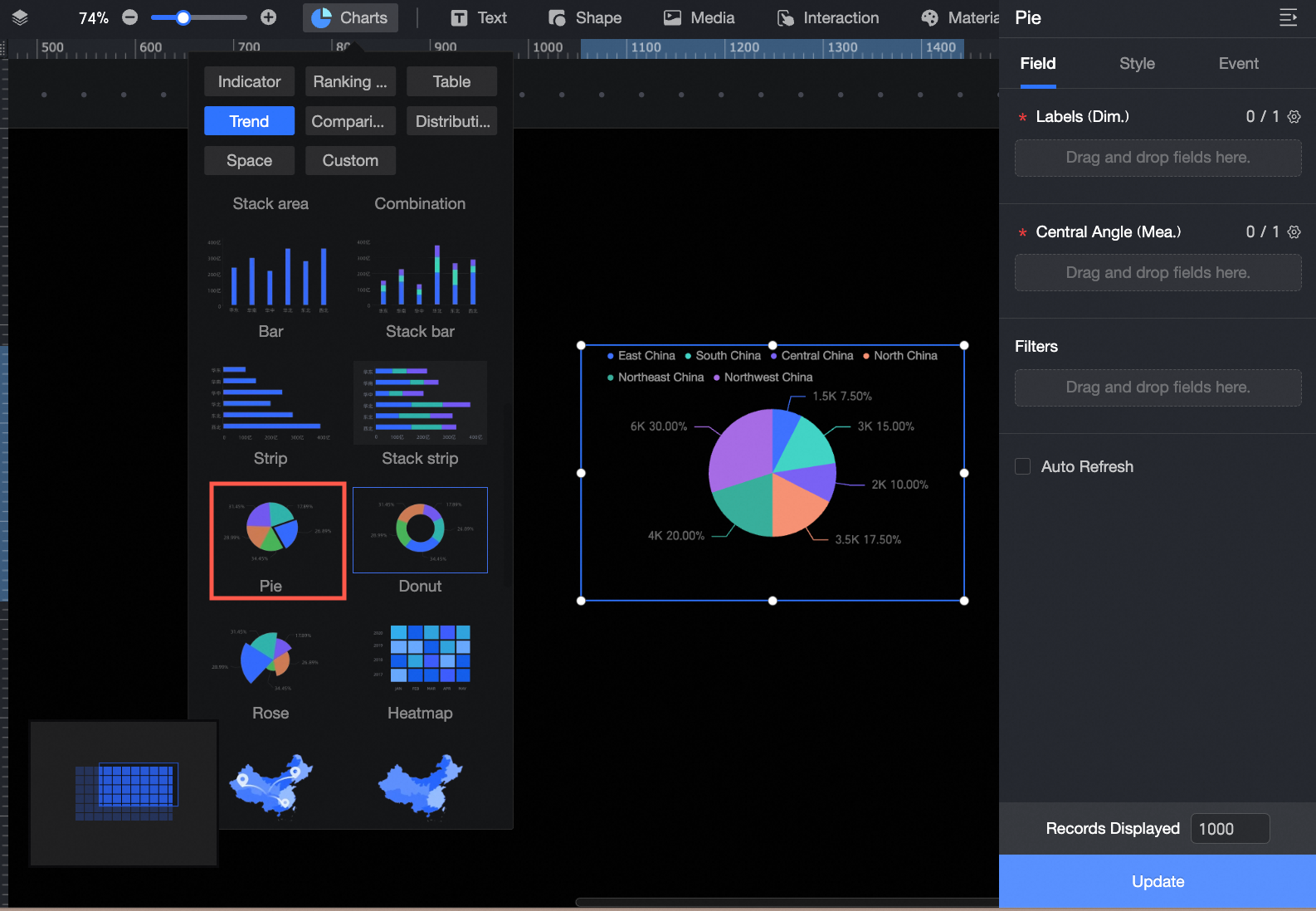Open the Charts dropdown in toolbar

[350, 17]
